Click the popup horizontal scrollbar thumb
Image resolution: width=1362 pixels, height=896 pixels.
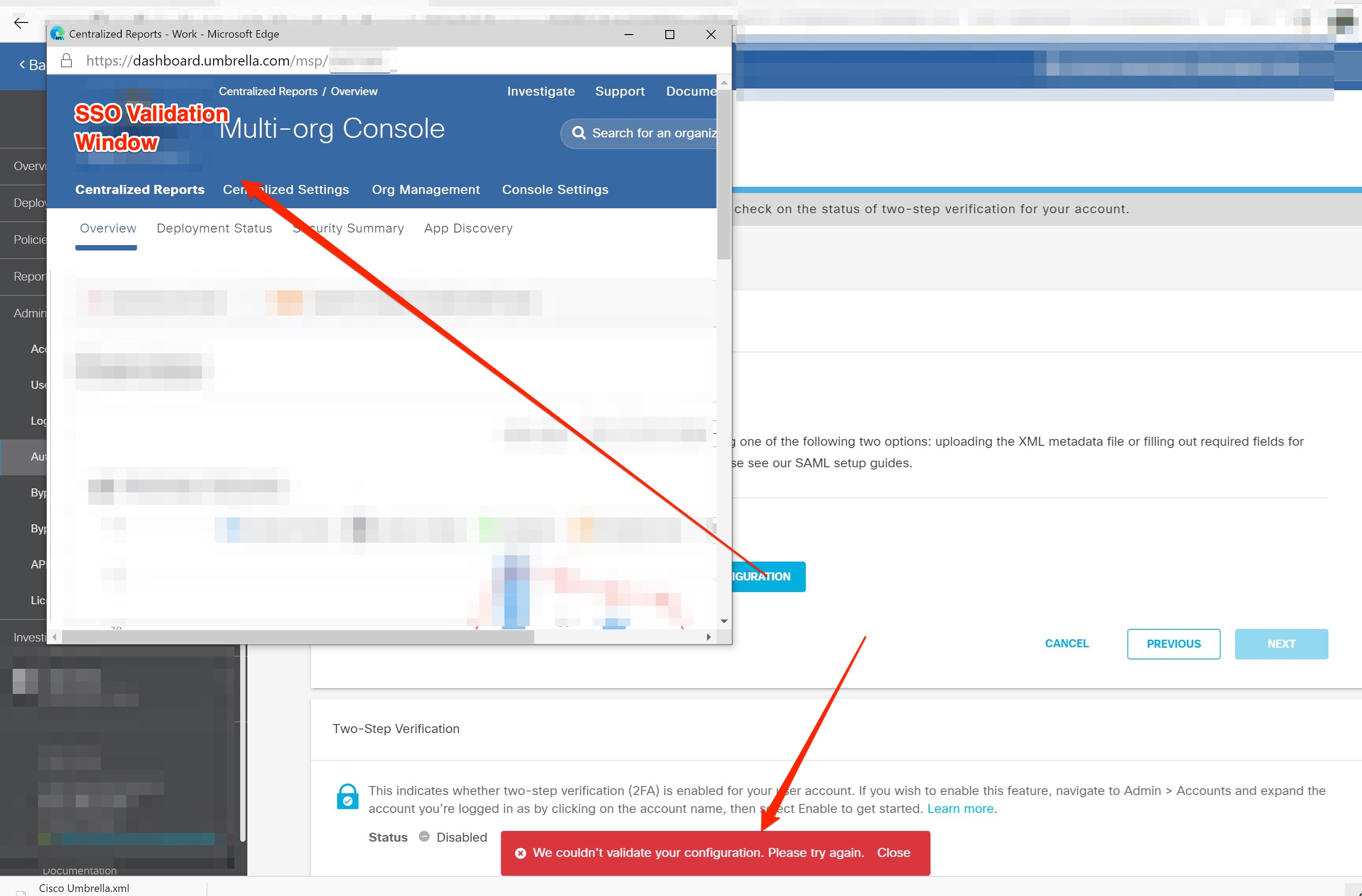(x=298, y=637)
